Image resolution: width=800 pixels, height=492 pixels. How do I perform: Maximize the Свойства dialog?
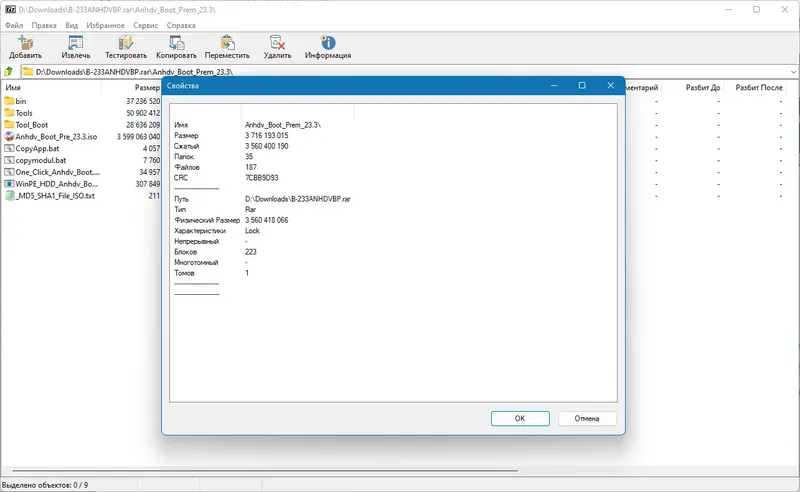[x=582, y=85]
